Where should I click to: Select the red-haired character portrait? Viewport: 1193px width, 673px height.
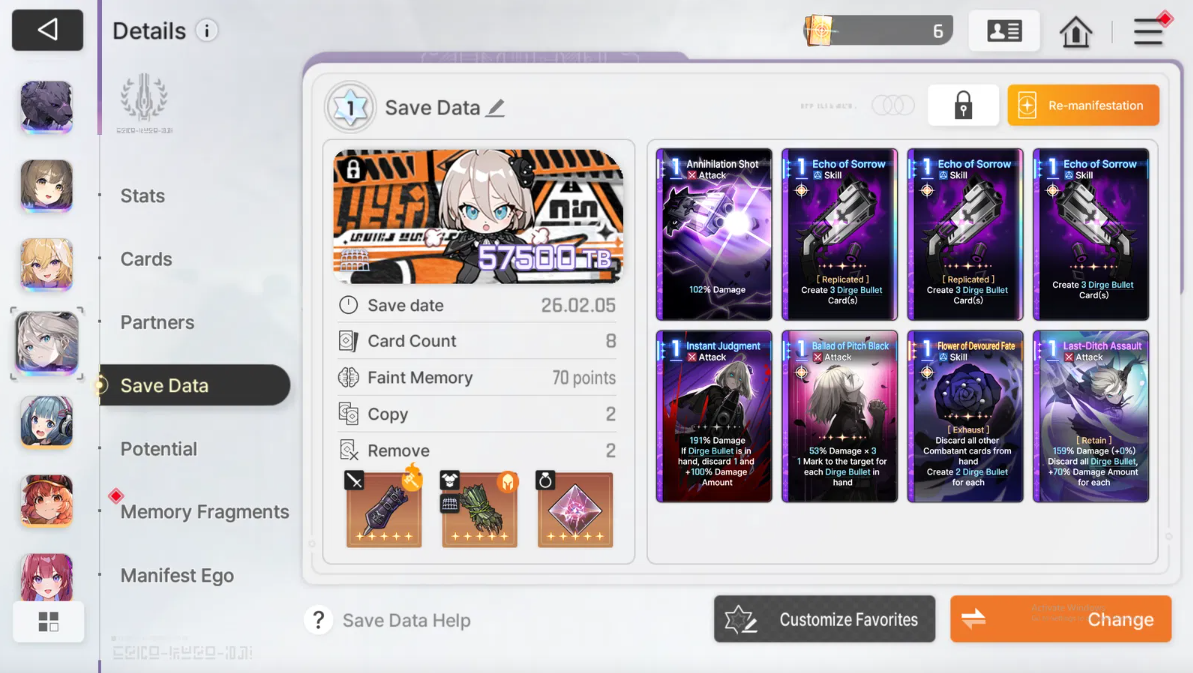pyautogui.click(x=46, y=577)
